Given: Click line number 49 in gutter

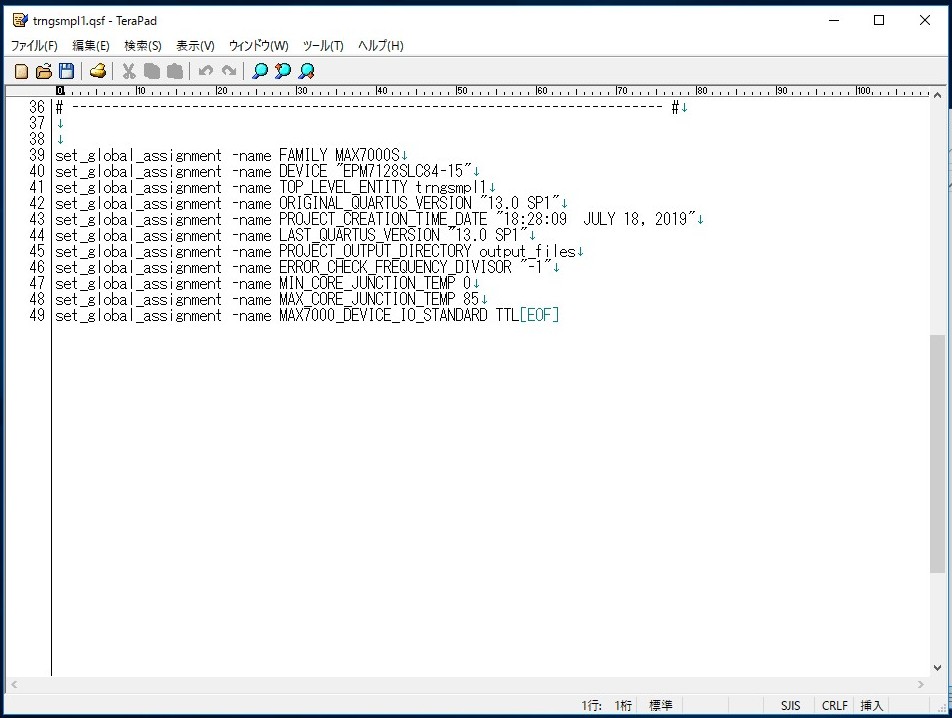Looking at the screenshot, I should (37, 315).
